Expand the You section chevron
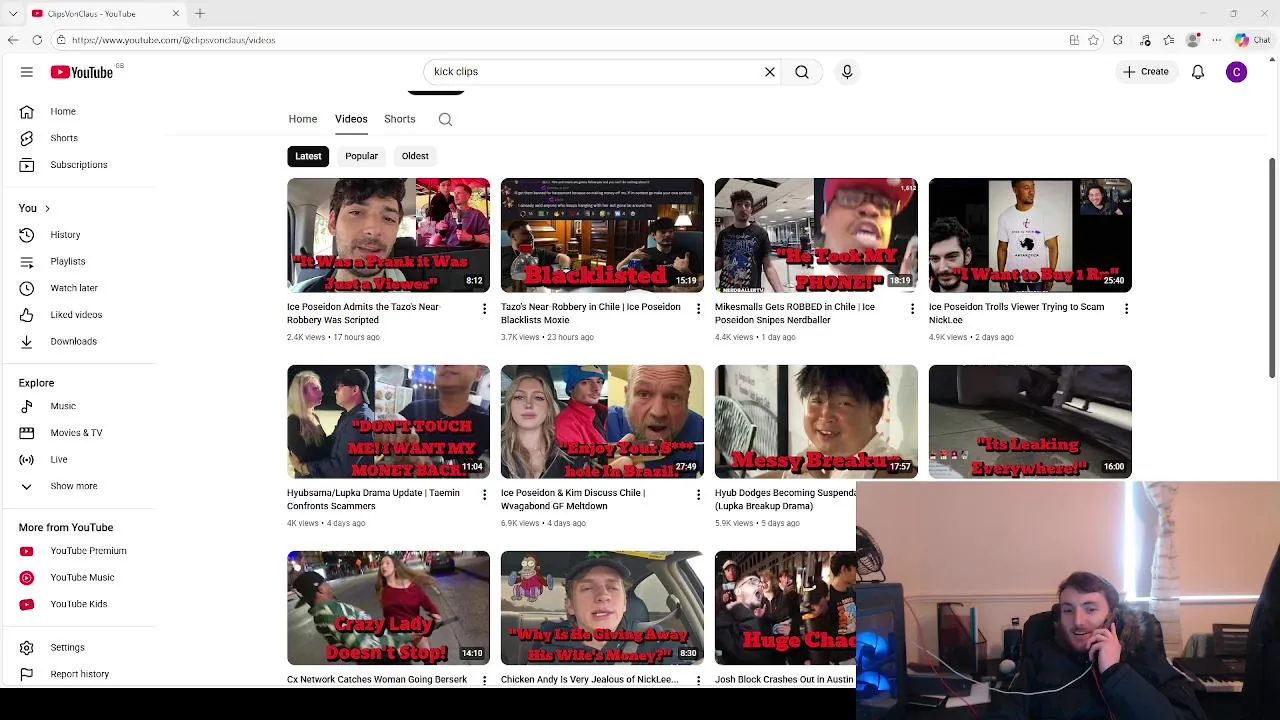The image size is (1280, 720). click(x=47, y=208)
